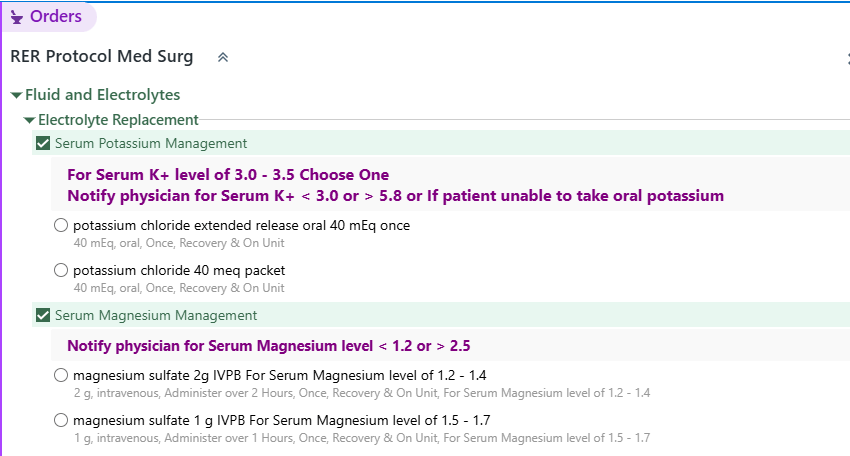Select potassium chloride extended release oral option
This screenshot has width=850, height=456.
pos(61,225)
